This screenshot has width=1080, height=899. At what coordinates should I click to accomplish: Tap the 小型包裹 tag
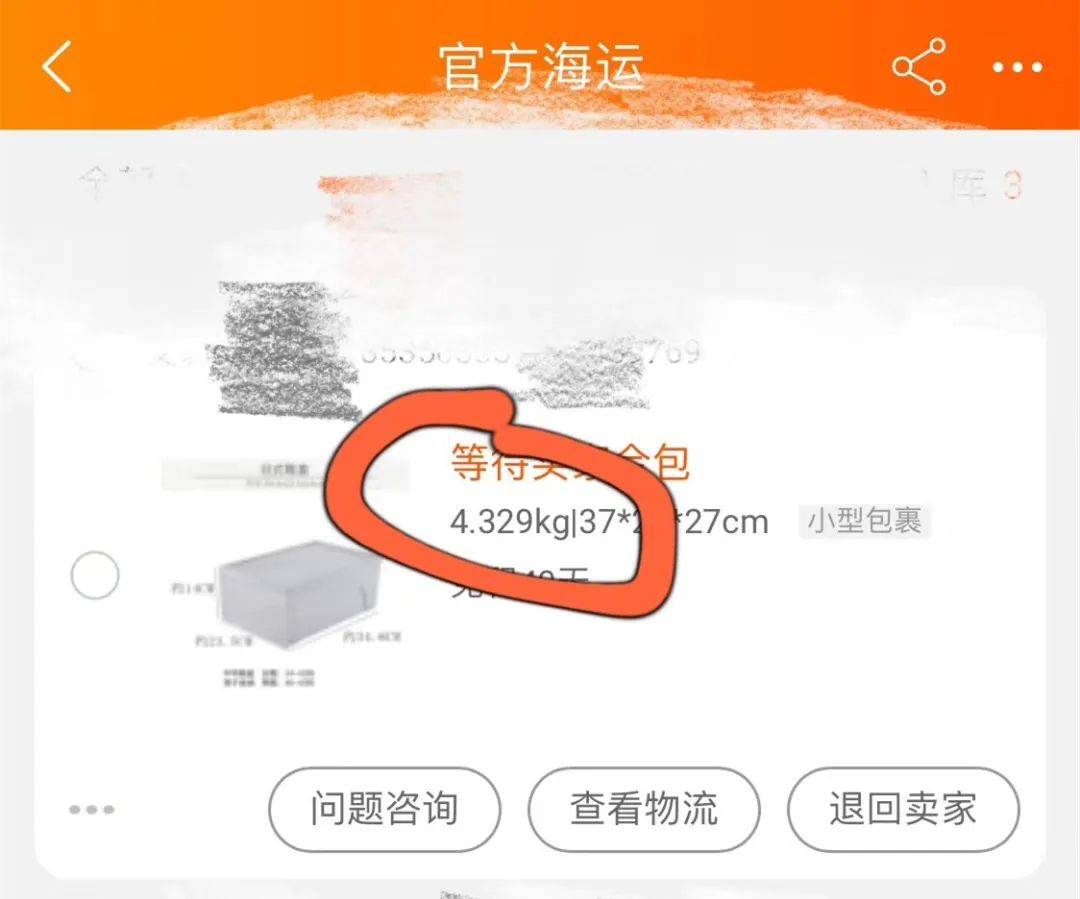coord(864,521)
